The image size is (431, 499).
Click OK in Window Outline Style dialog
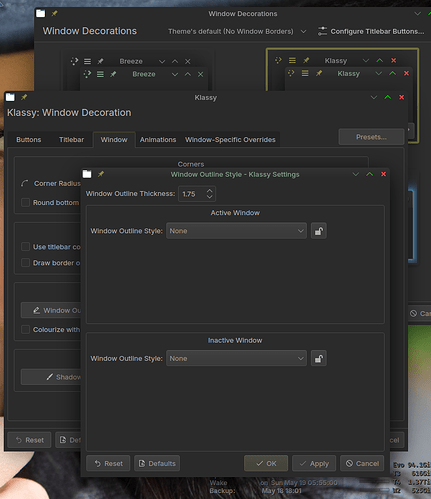click(x=266, y=463)
